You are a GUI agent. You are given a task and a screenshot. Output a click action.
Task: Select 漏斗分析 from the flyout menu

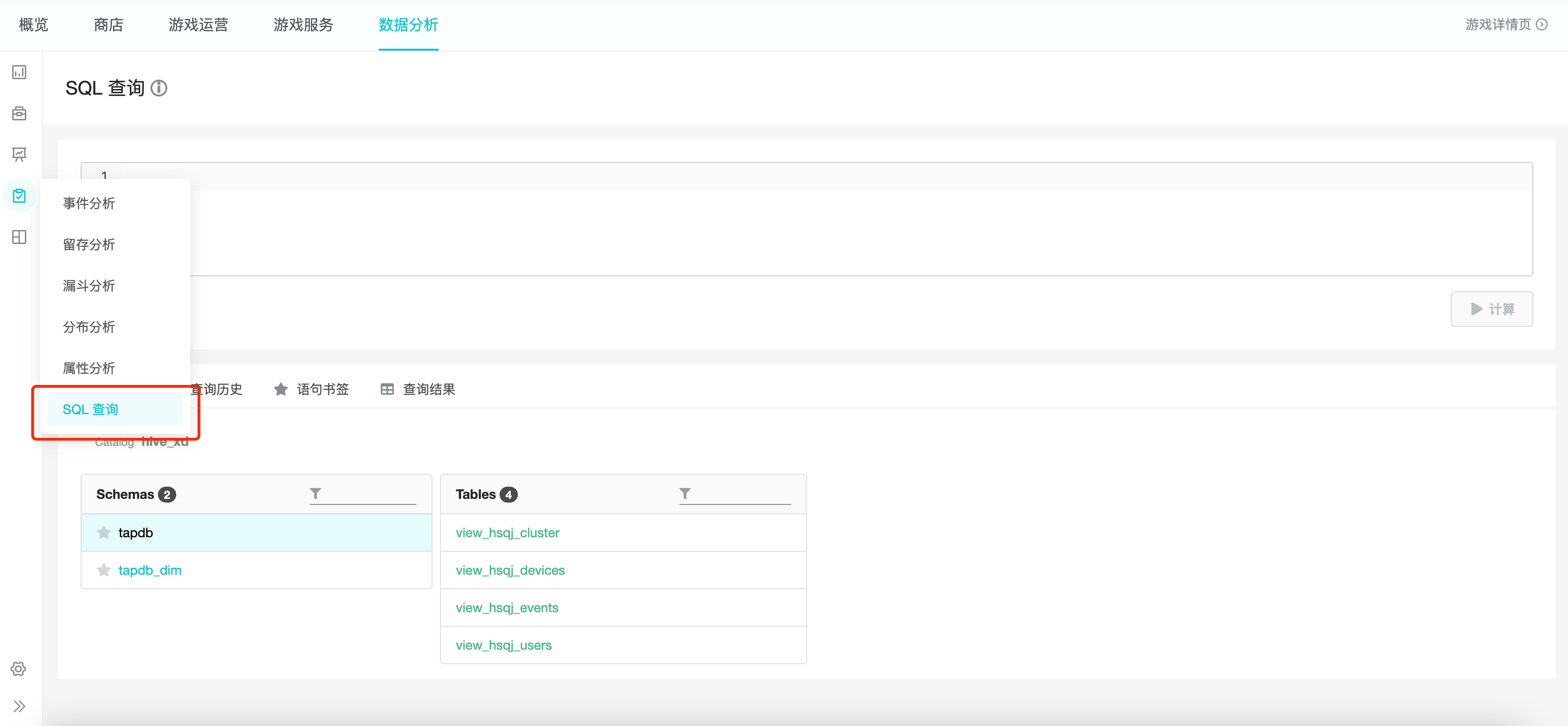pos(89,285)
